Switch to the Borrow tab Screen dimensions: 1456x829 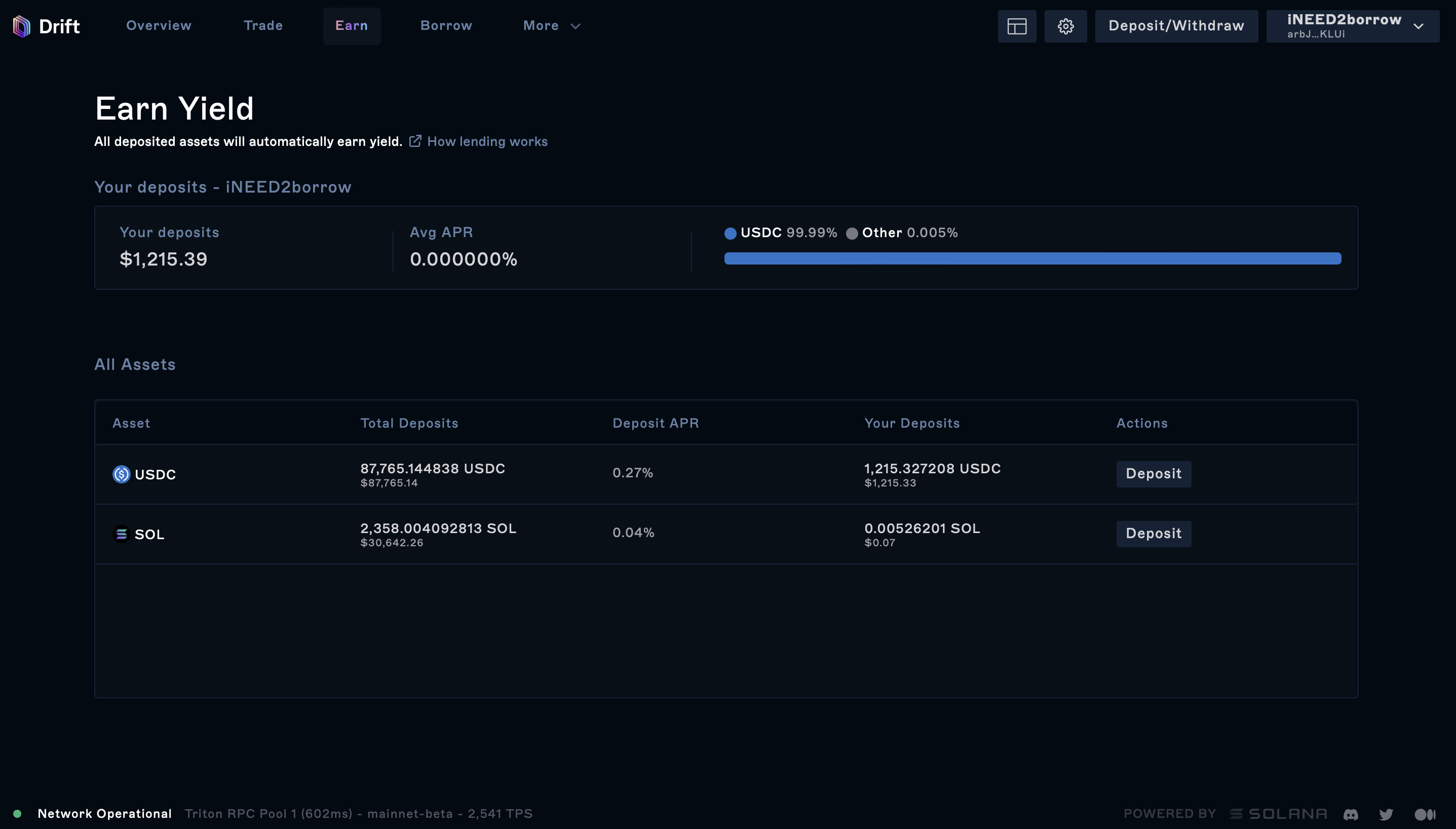tap(446, 26)
